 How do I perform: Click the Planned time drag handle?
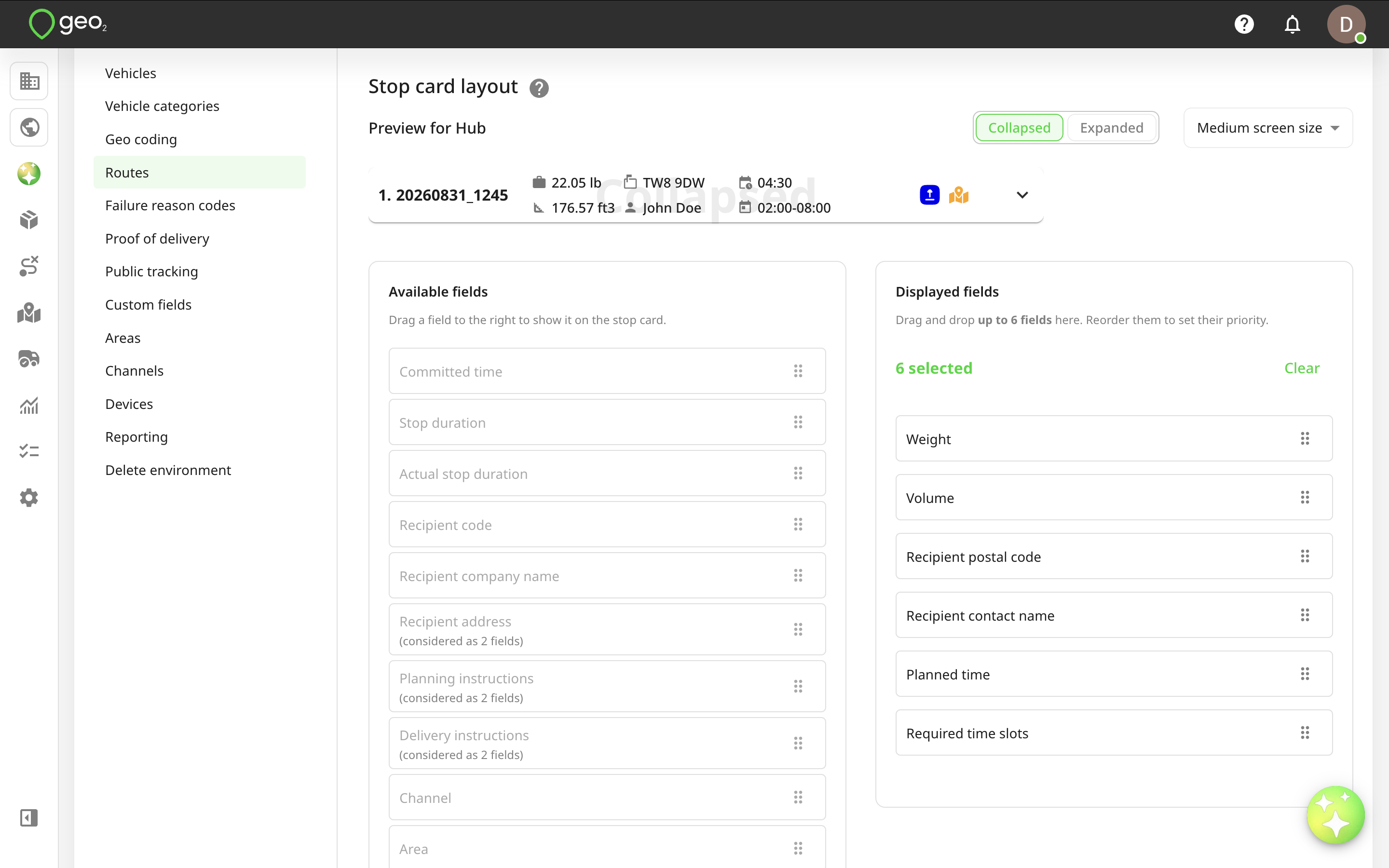pyautogui.click(x=1305, y=674)
